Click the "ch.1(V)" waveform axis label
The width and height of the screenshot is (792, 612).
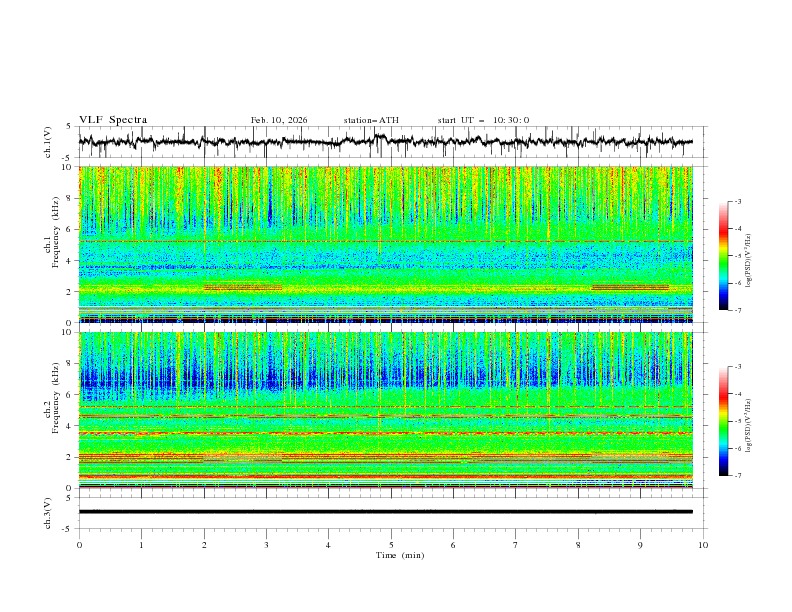48,142
